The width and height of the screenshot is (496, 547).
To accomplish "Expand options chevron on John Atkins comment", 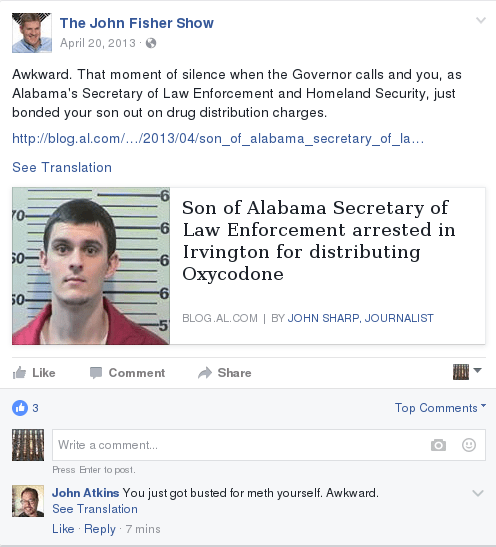I will [x=478, y=493].
